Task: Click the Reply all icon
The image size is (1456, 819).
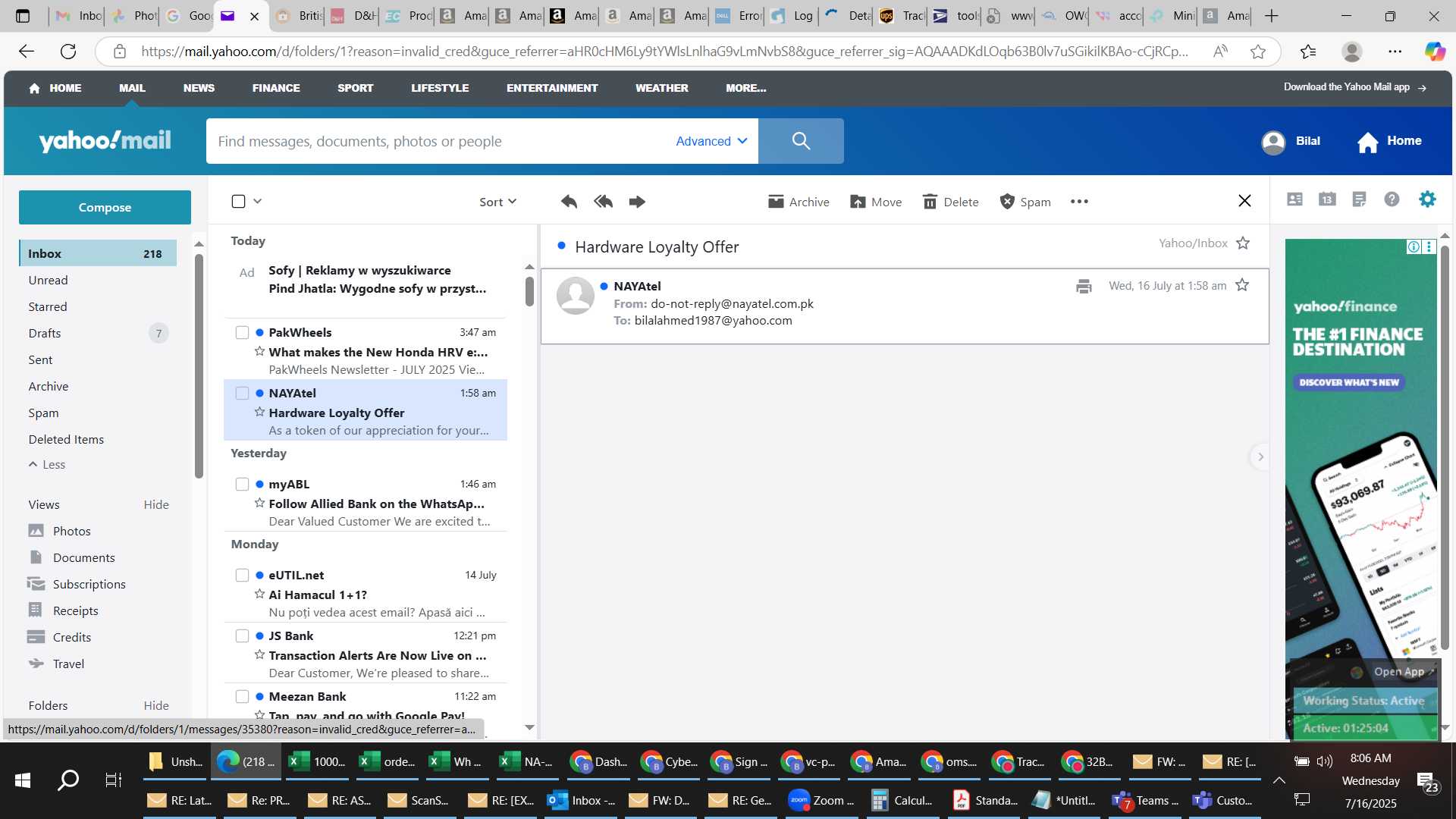Action: coord(603,202)
